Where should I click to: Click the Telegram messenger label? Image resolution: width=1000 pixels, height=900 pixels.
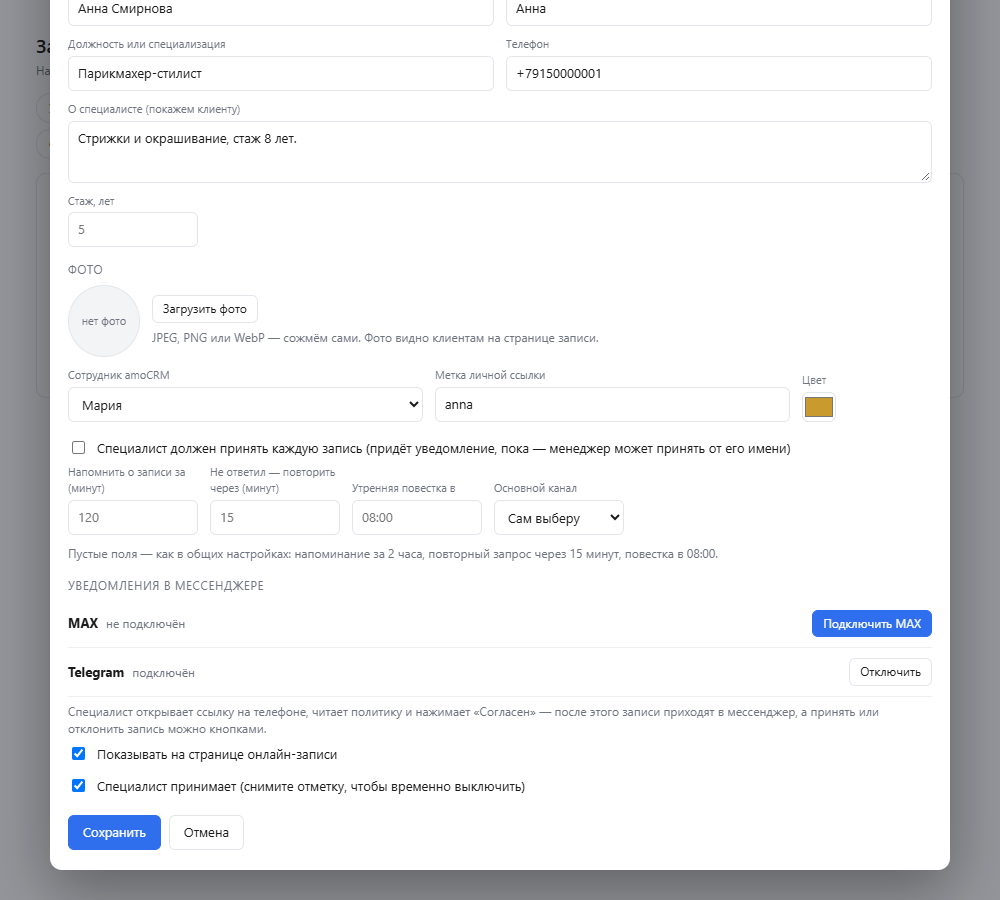pos(96,672)
